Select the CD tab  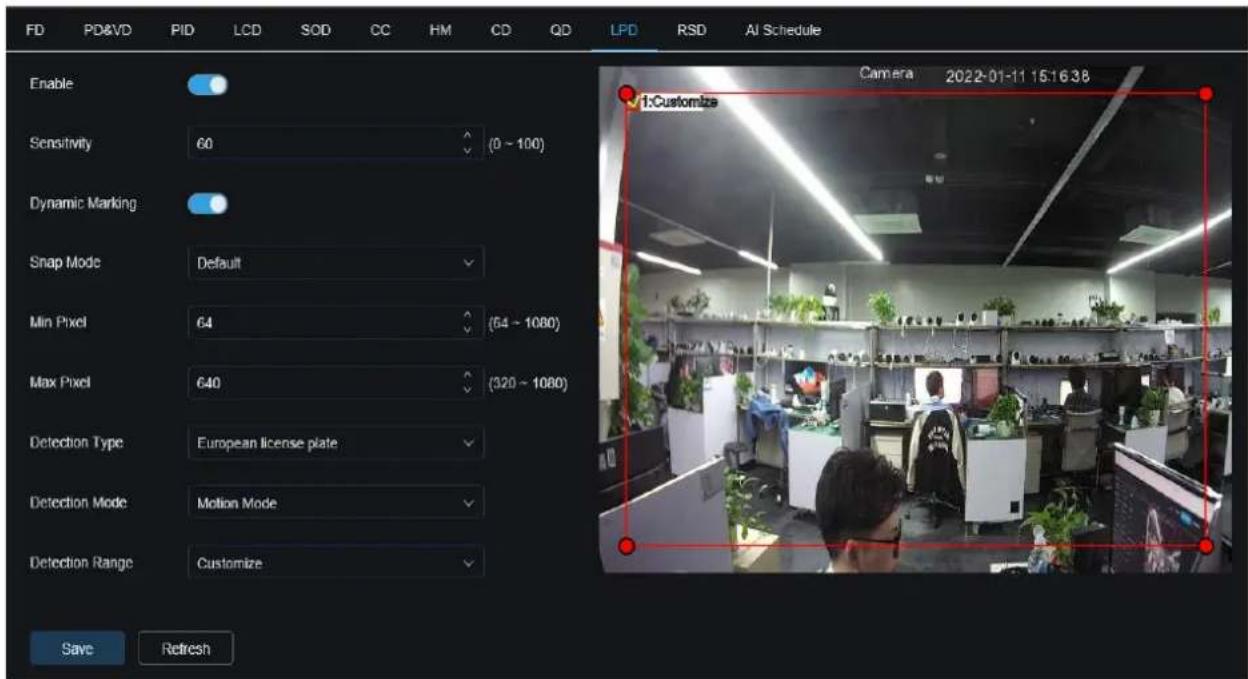pos(502,31)
